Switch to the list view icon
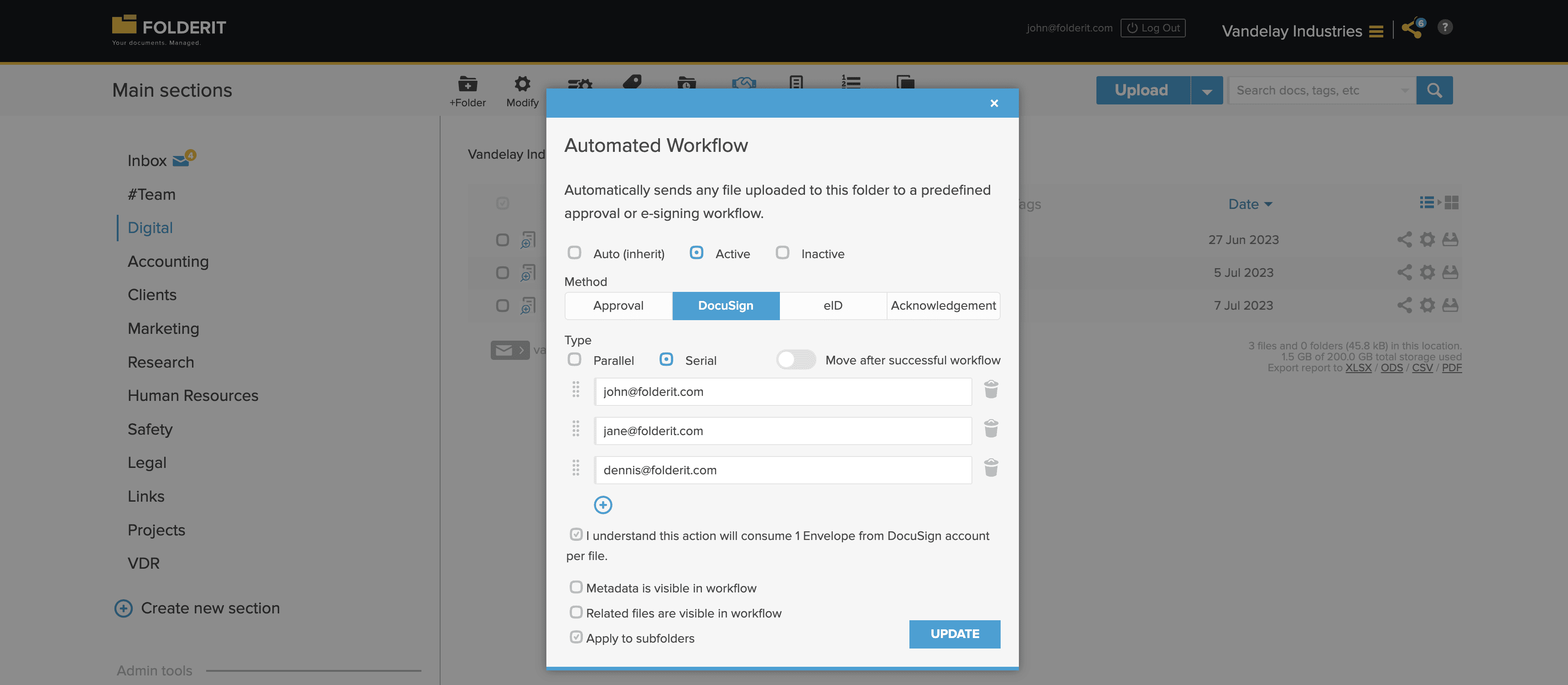1568x685 pixels. (1427, 203)
